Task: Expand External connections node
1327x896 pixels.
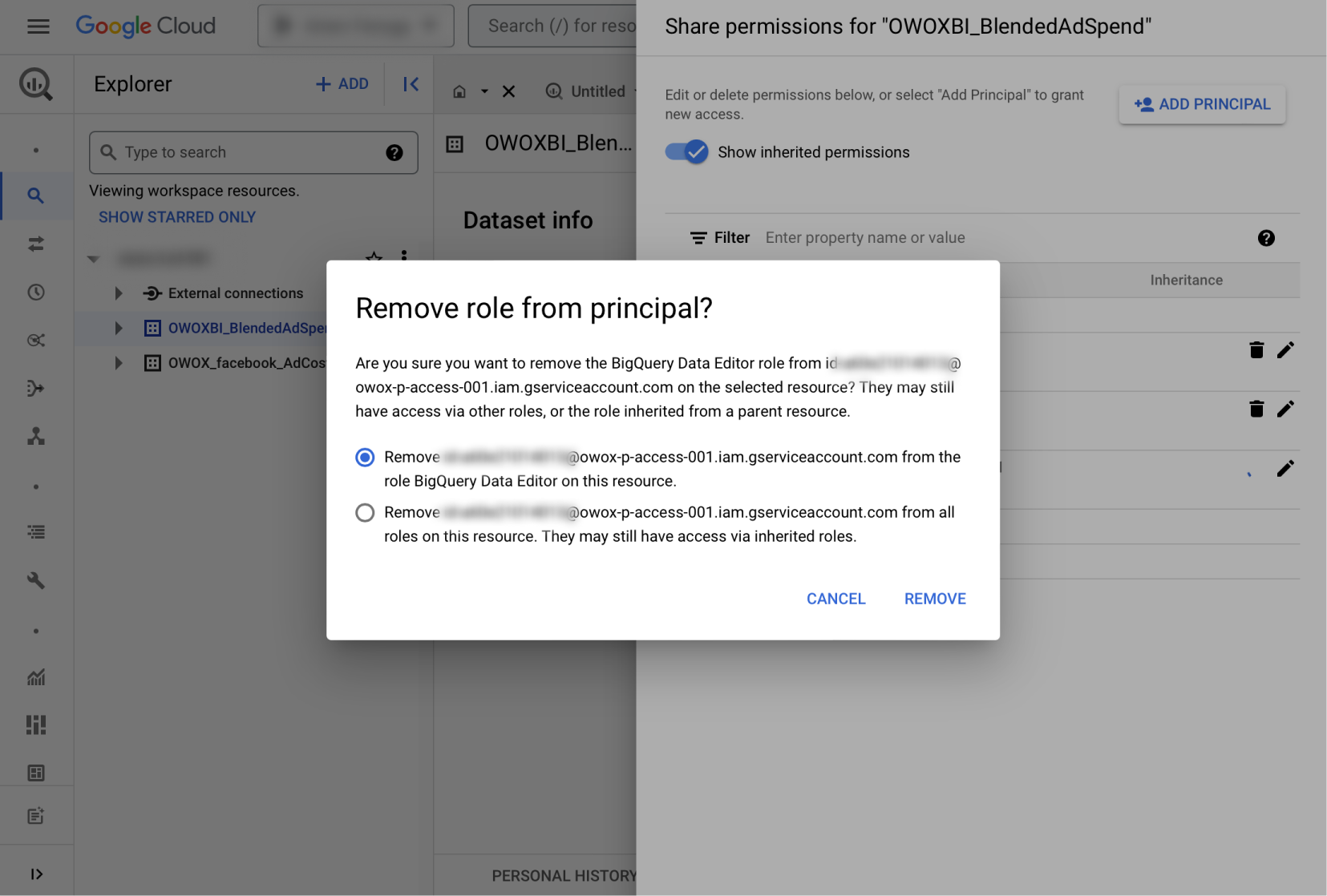Action: (119, 293)
